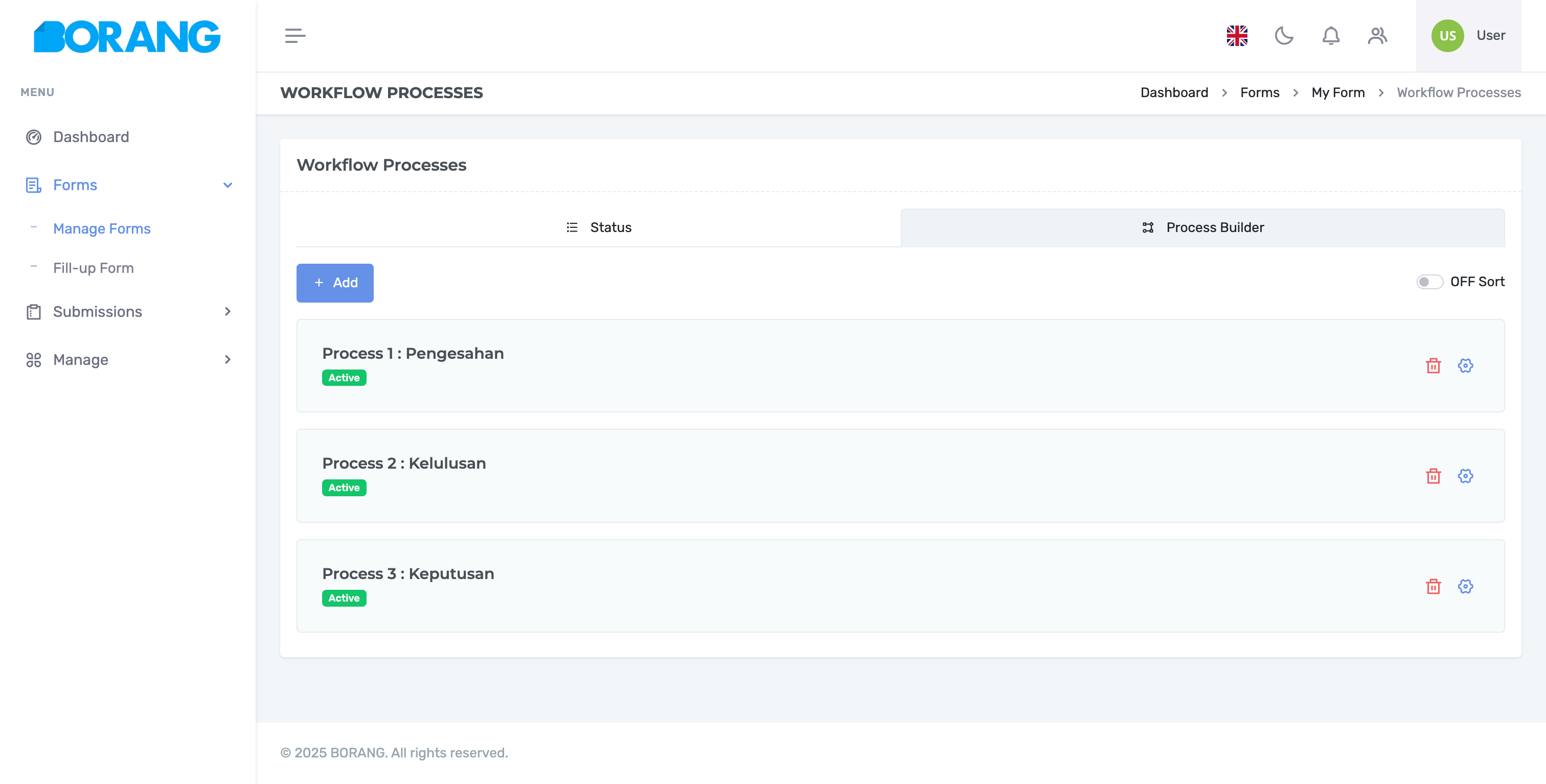Toggle the hamburger sidebar menu icon

(294, 36)
